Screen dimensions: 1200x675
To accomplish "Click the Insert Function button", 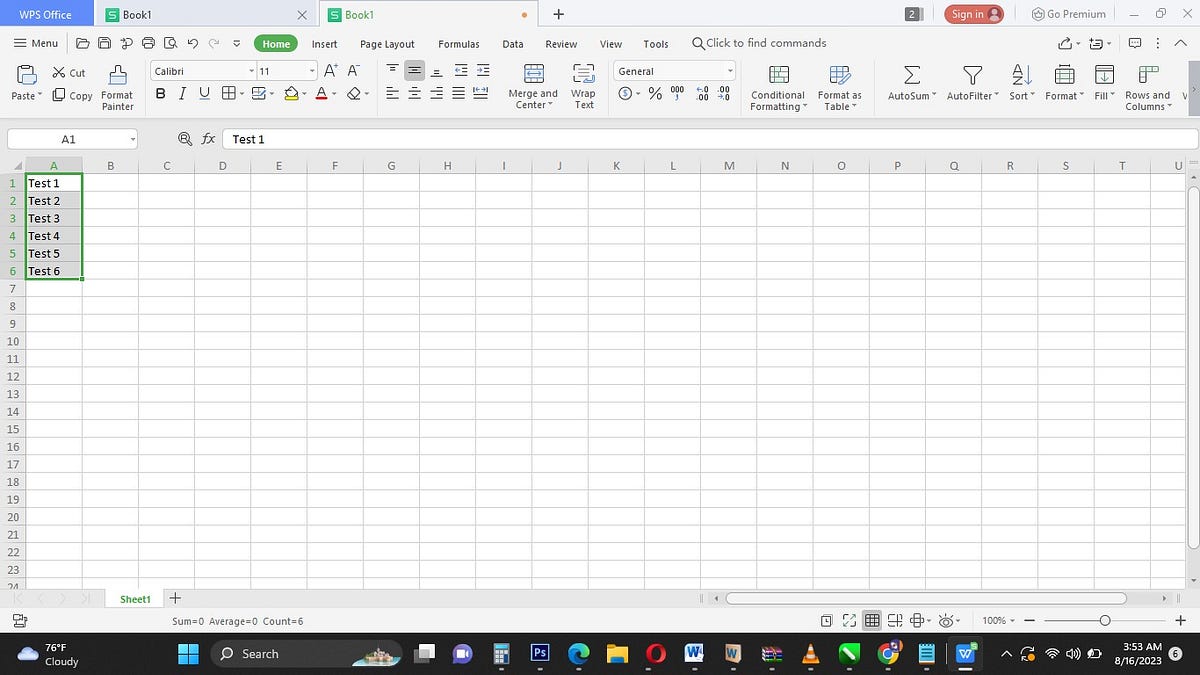I will [x=208, y=139].
